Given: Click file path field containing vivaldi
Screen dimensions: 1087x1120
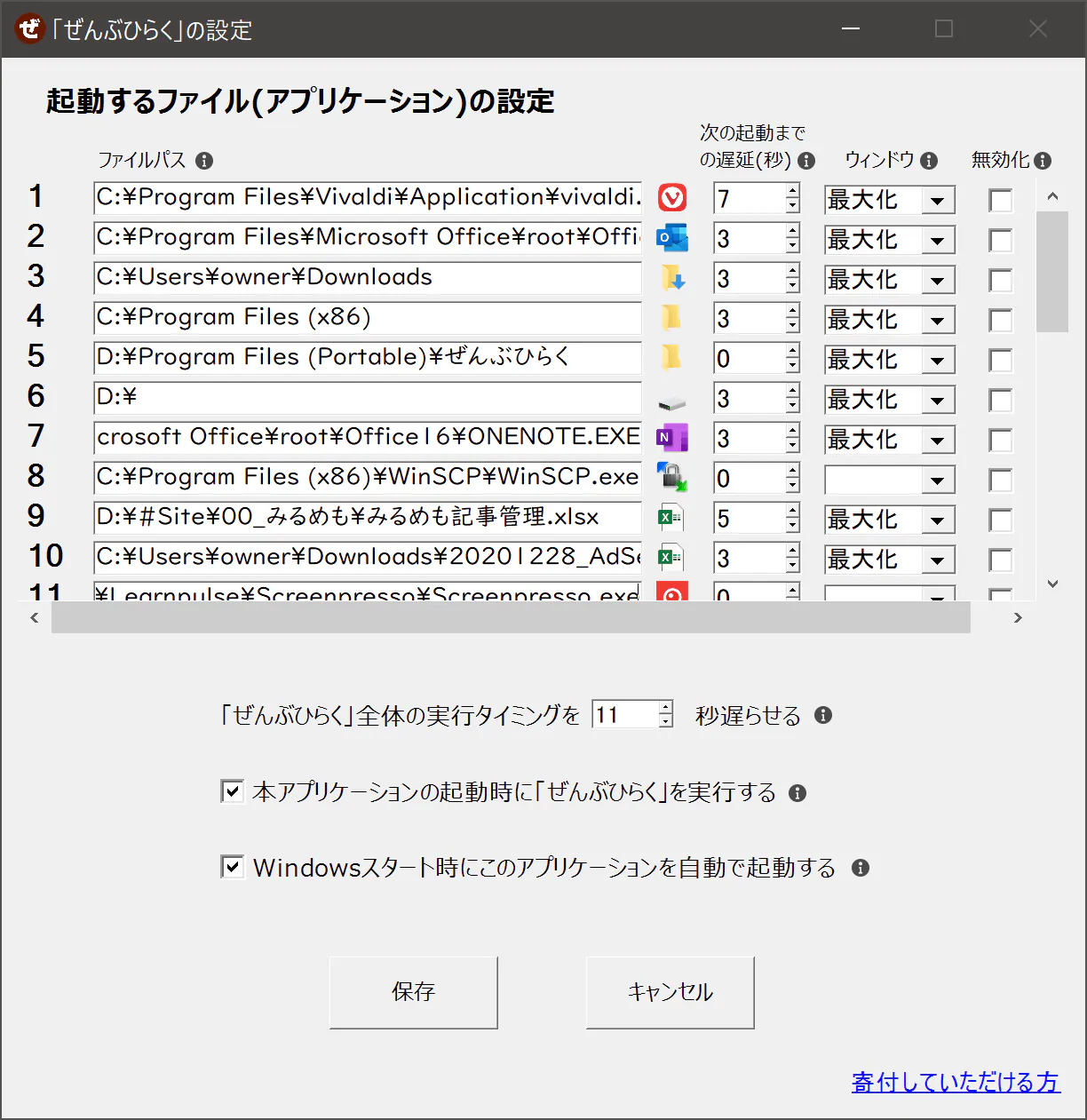Looking at the screenshot, I should (x=368, y=197).
